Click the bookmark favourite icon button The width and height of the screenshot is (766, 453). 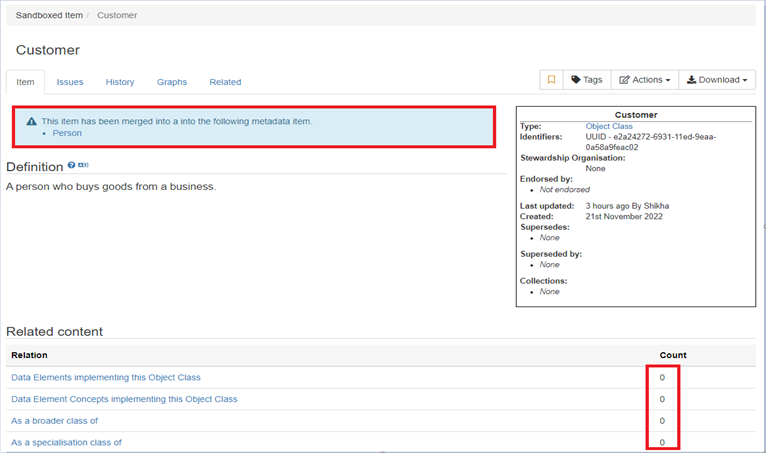click(x=550, y=80)
